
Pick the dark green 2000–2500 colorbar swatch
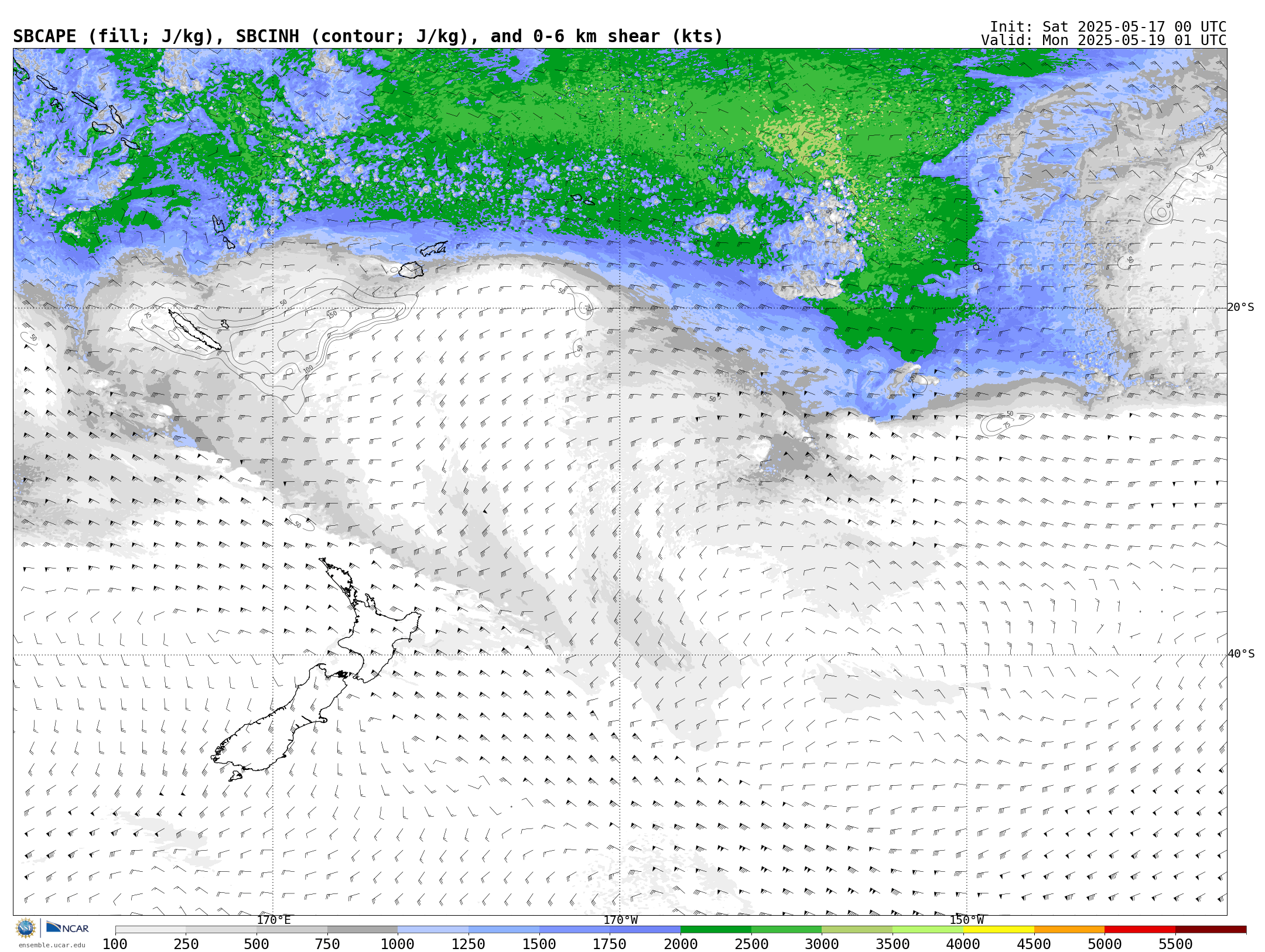(x=716, y=930)
